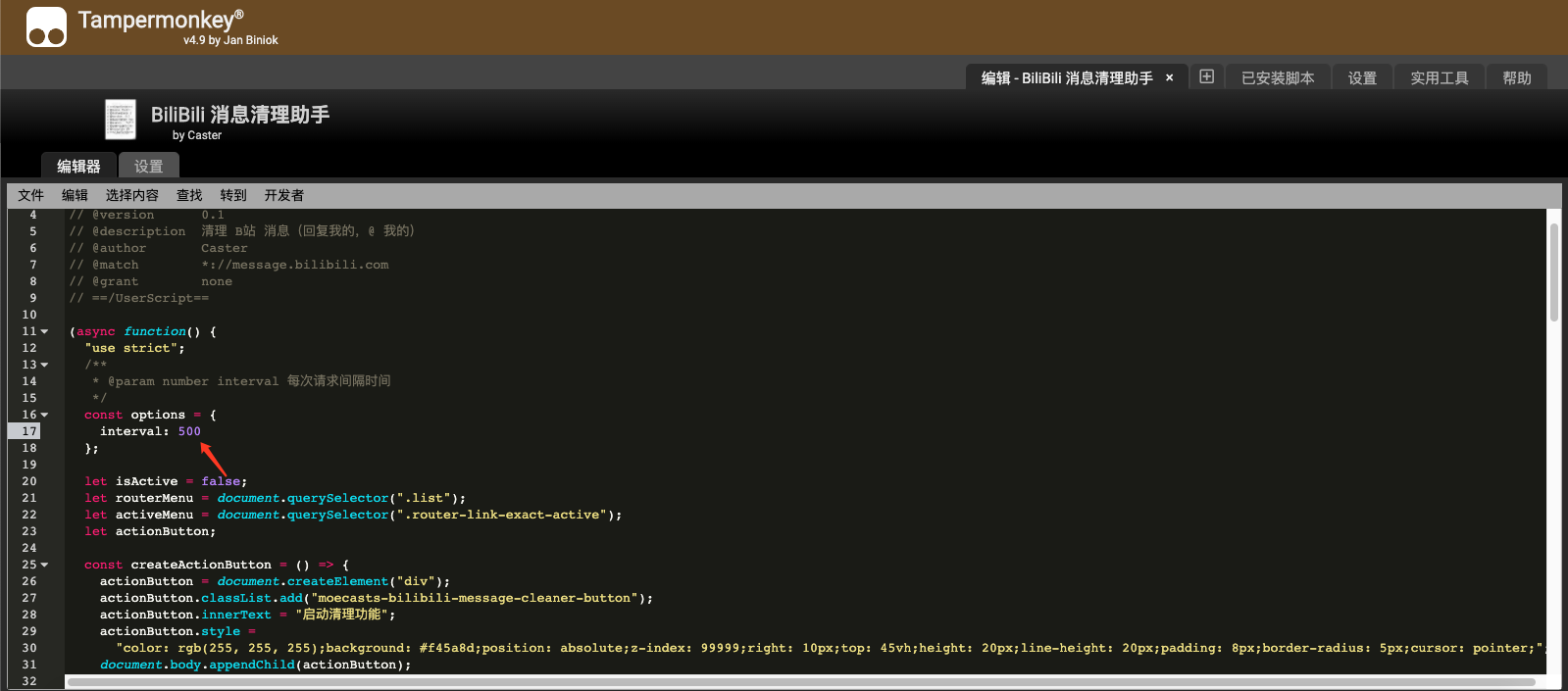The height and width of the screenshot is (691, 1568).
Task: Open the 实用工具 tab
Action: [x=1440, y=77]
